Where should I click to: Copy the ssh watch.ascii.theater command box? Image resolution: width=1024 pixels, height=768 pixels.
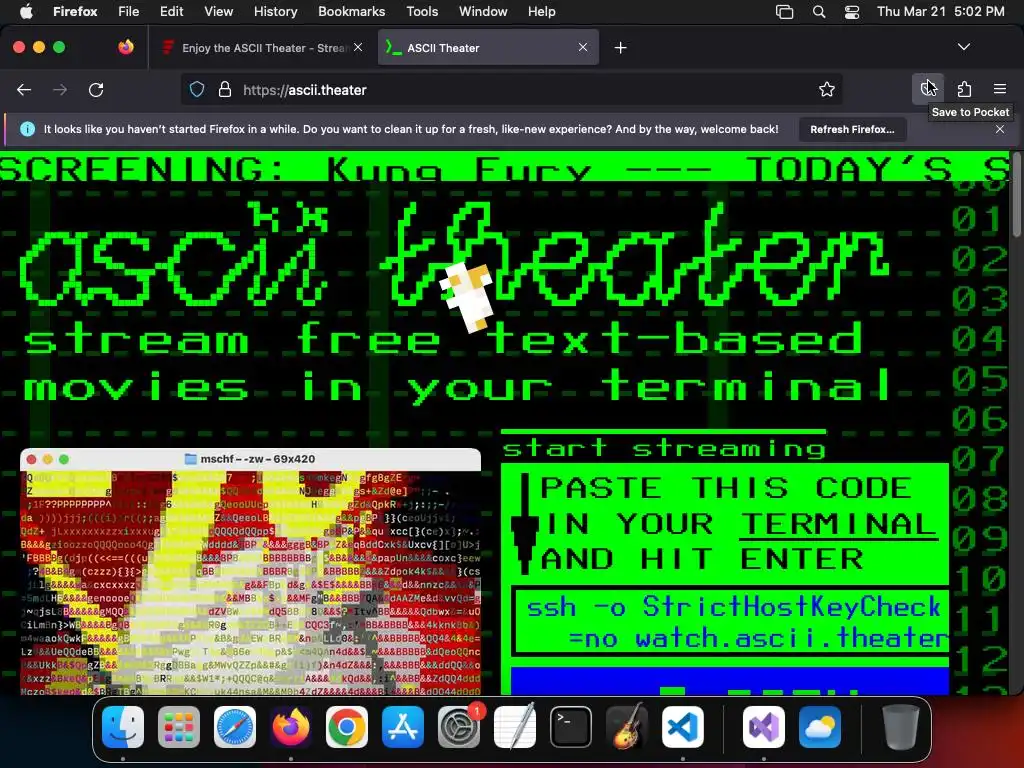point(731,622)
